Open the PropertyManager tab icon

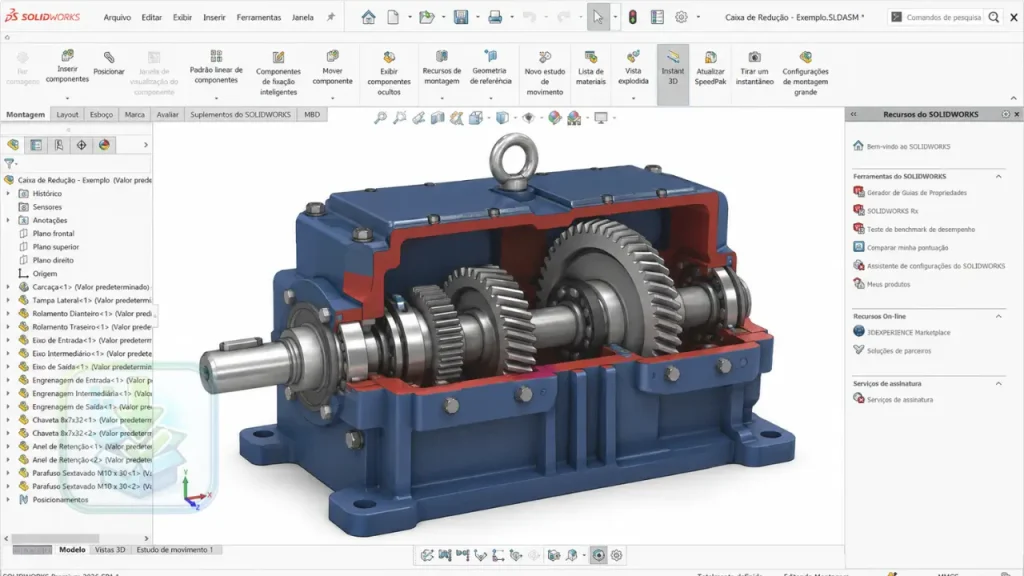[x=36, y=145]
